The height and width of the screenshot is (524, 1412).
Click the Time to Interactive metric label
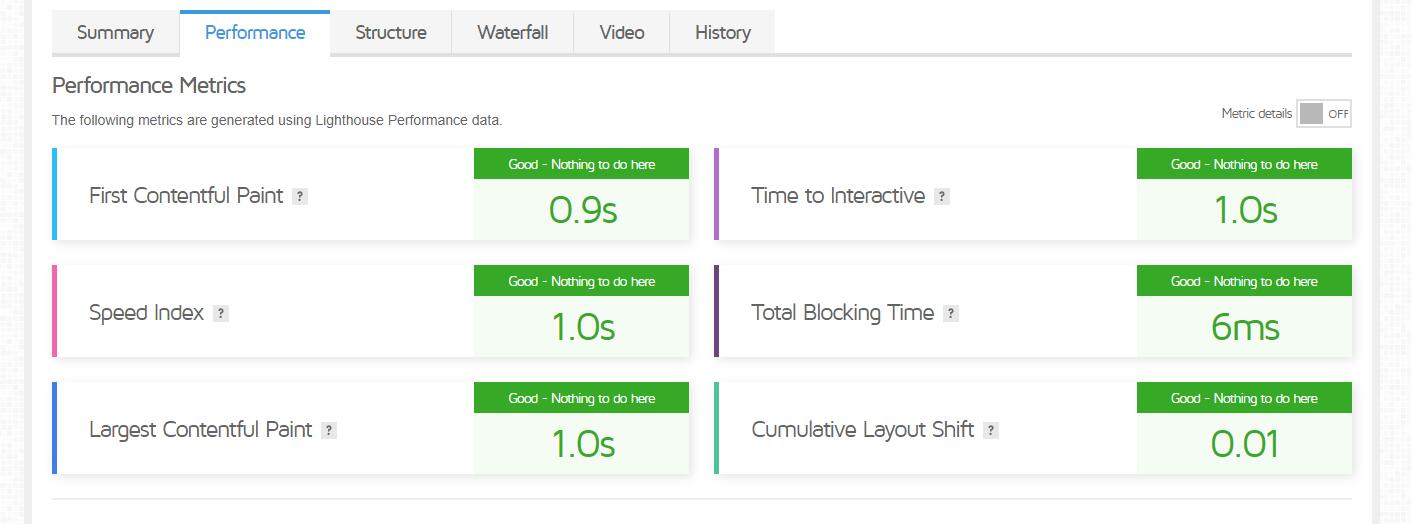click(838, 196)
